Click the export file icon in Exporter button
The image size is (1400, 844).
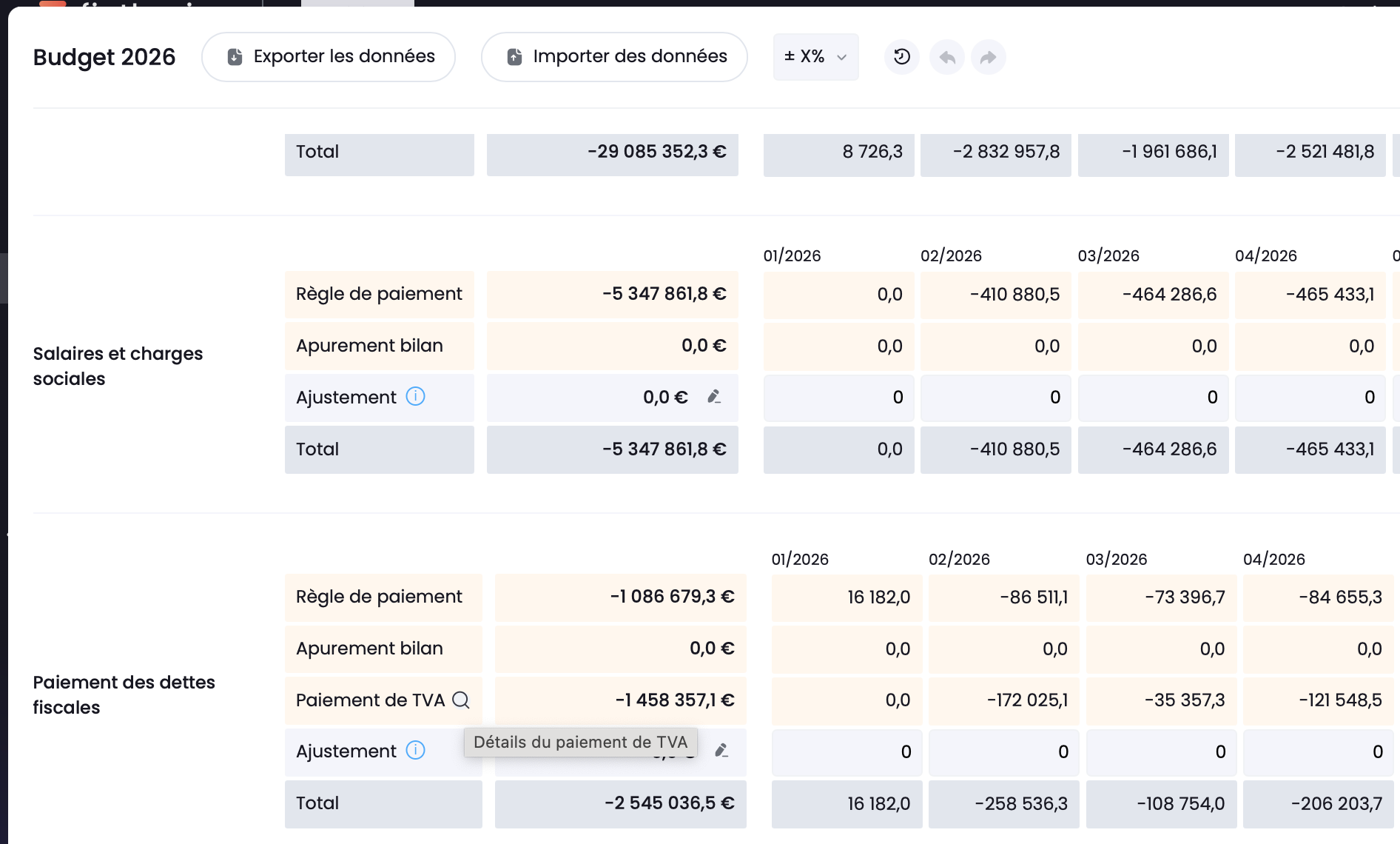pos(235,57)
